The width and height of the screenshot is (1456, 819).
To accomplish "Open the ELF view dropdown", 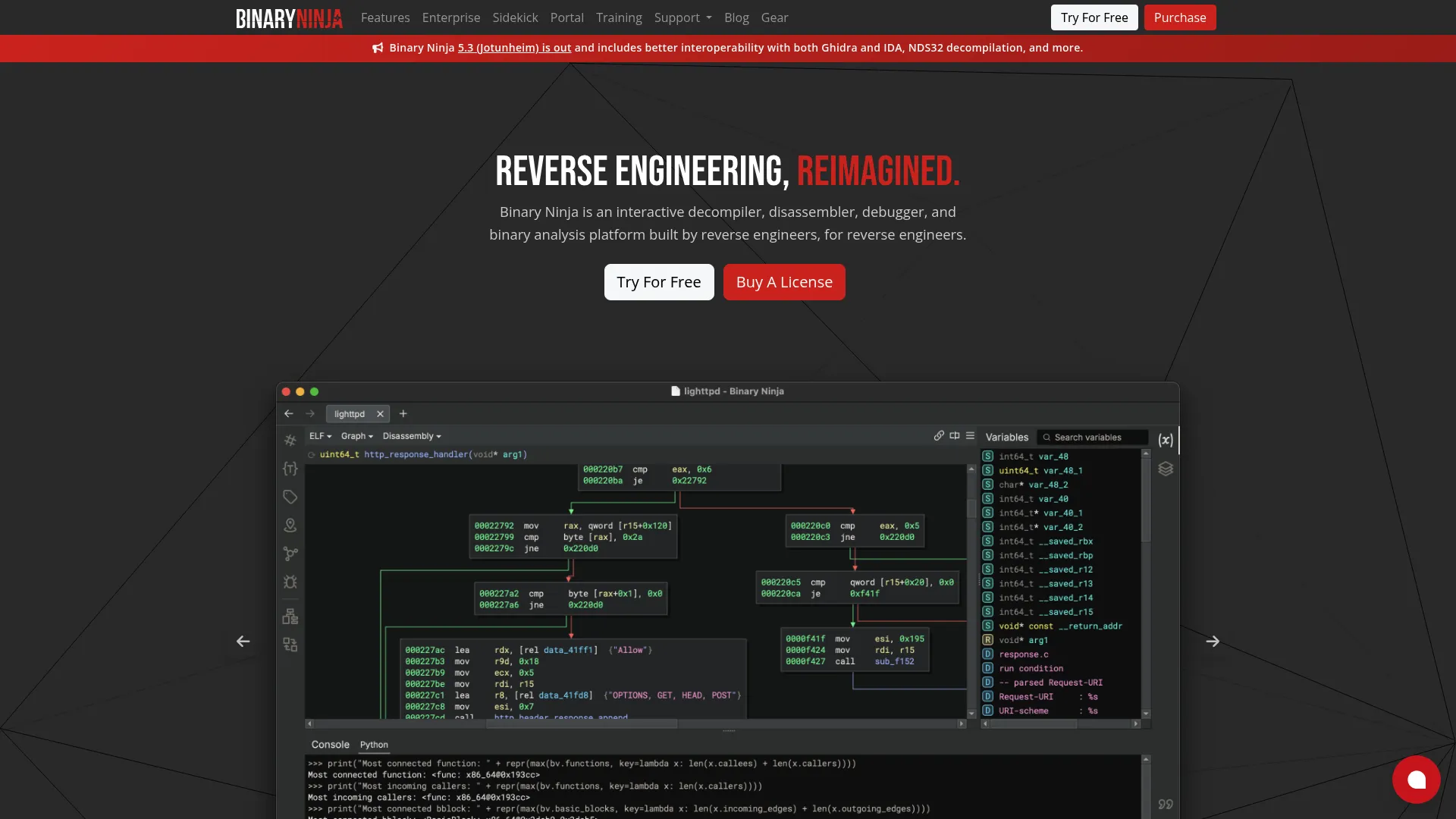I will point(321,436).
